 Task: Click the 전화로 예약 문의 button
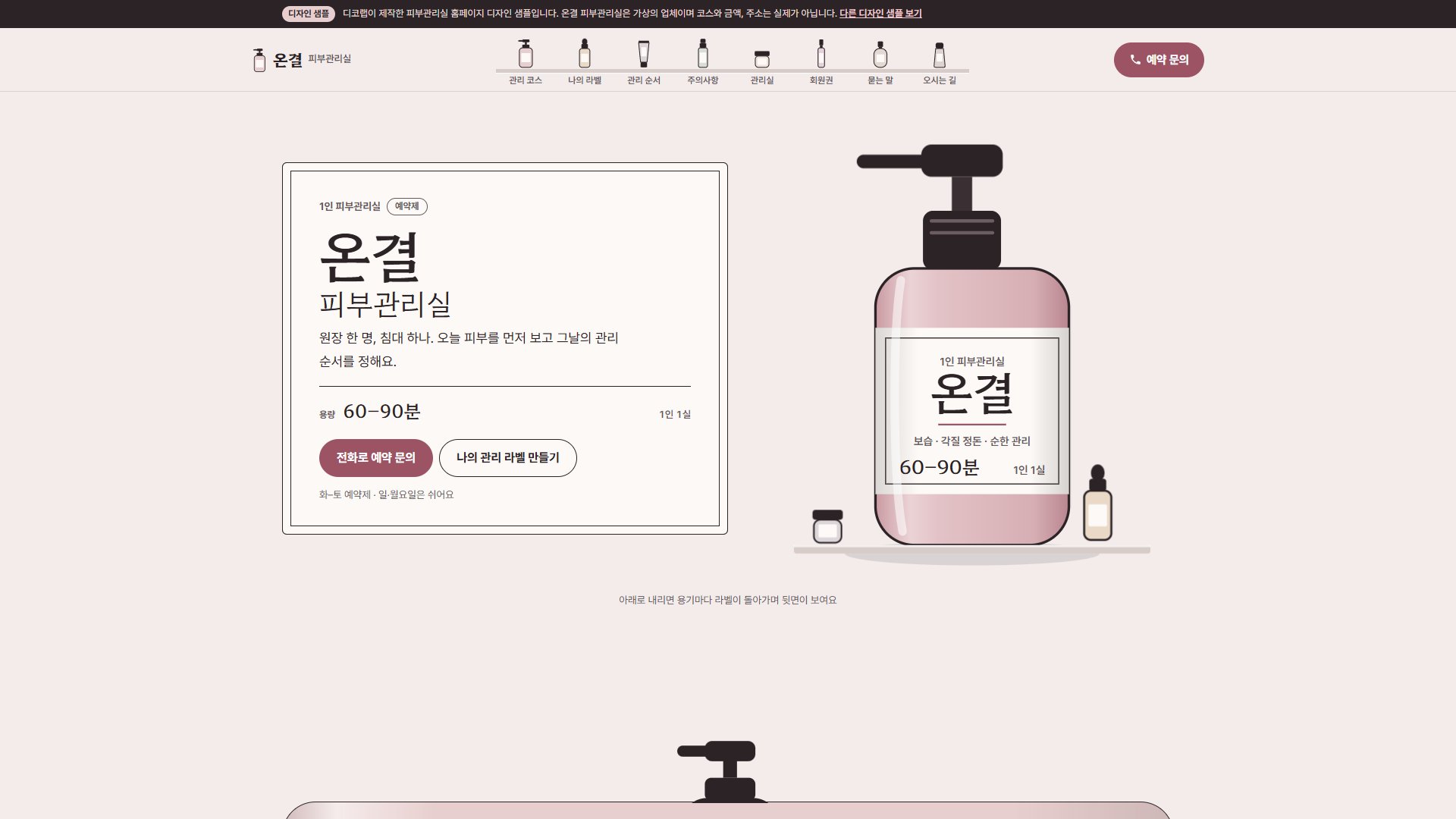pyautogui.click(x=376, y=458)
